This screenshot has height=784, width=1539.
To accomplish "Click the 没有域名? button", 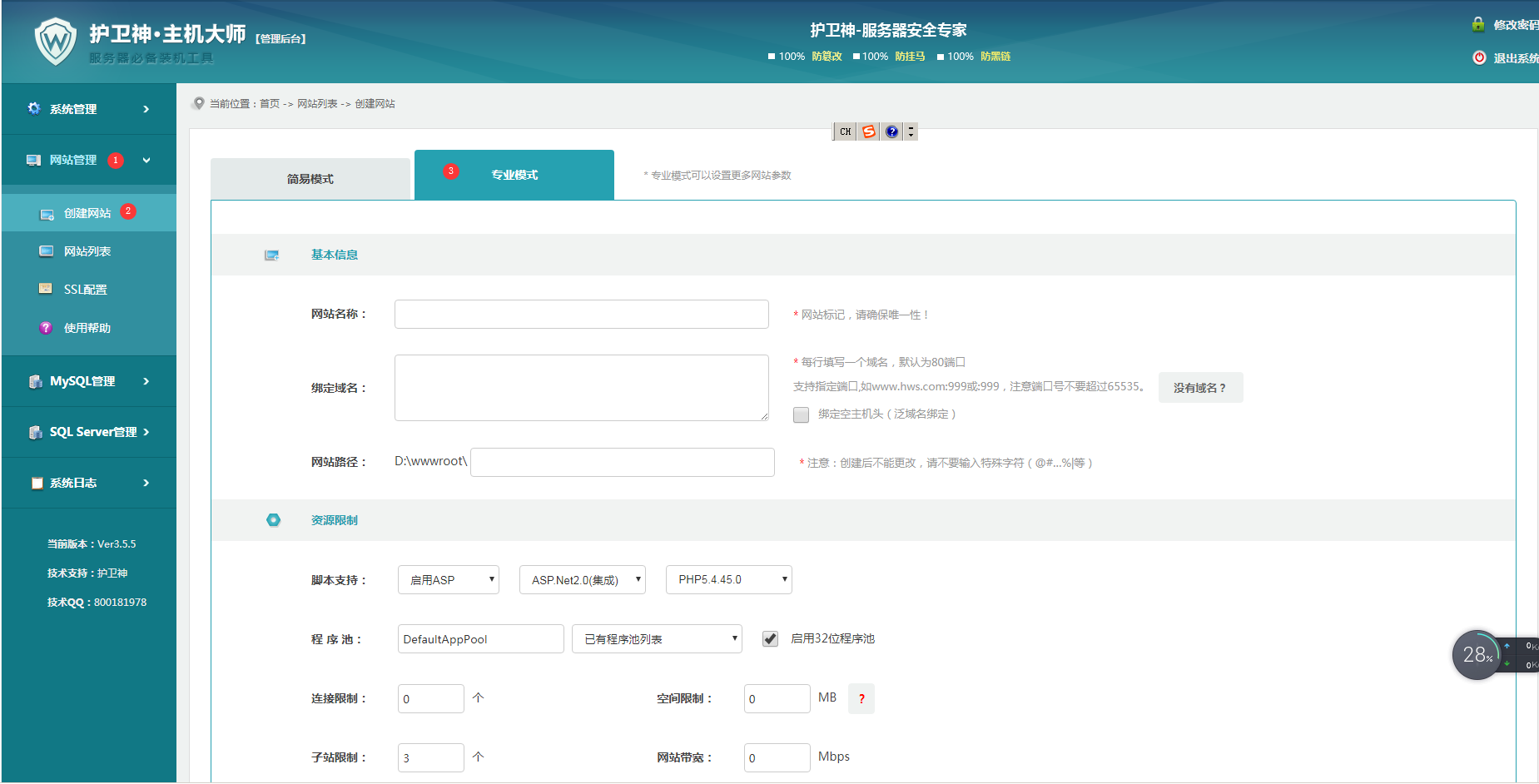I will [1199, 387].
